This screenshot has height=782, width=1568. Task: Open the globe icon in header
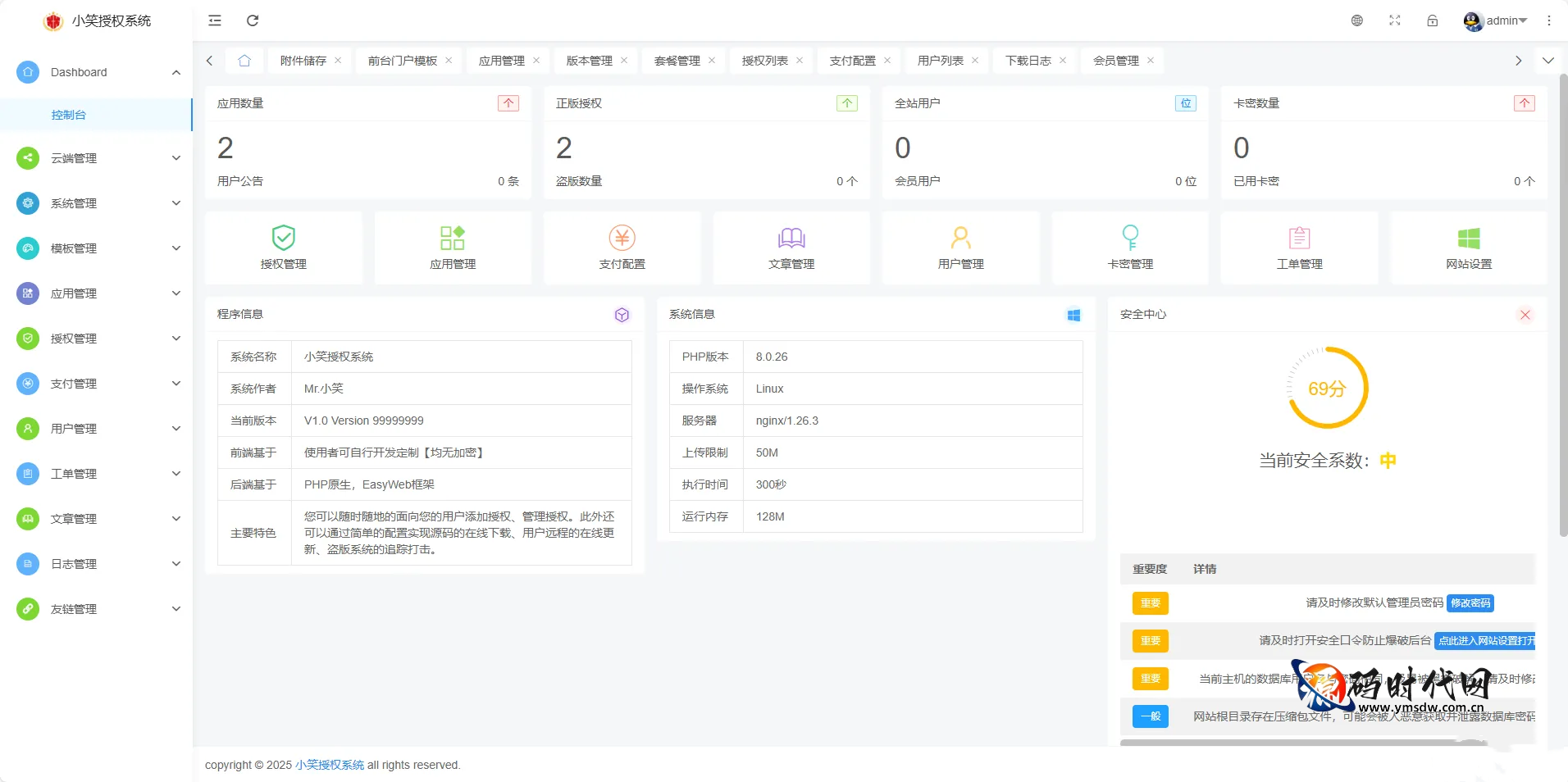[x=1357, y=20]
